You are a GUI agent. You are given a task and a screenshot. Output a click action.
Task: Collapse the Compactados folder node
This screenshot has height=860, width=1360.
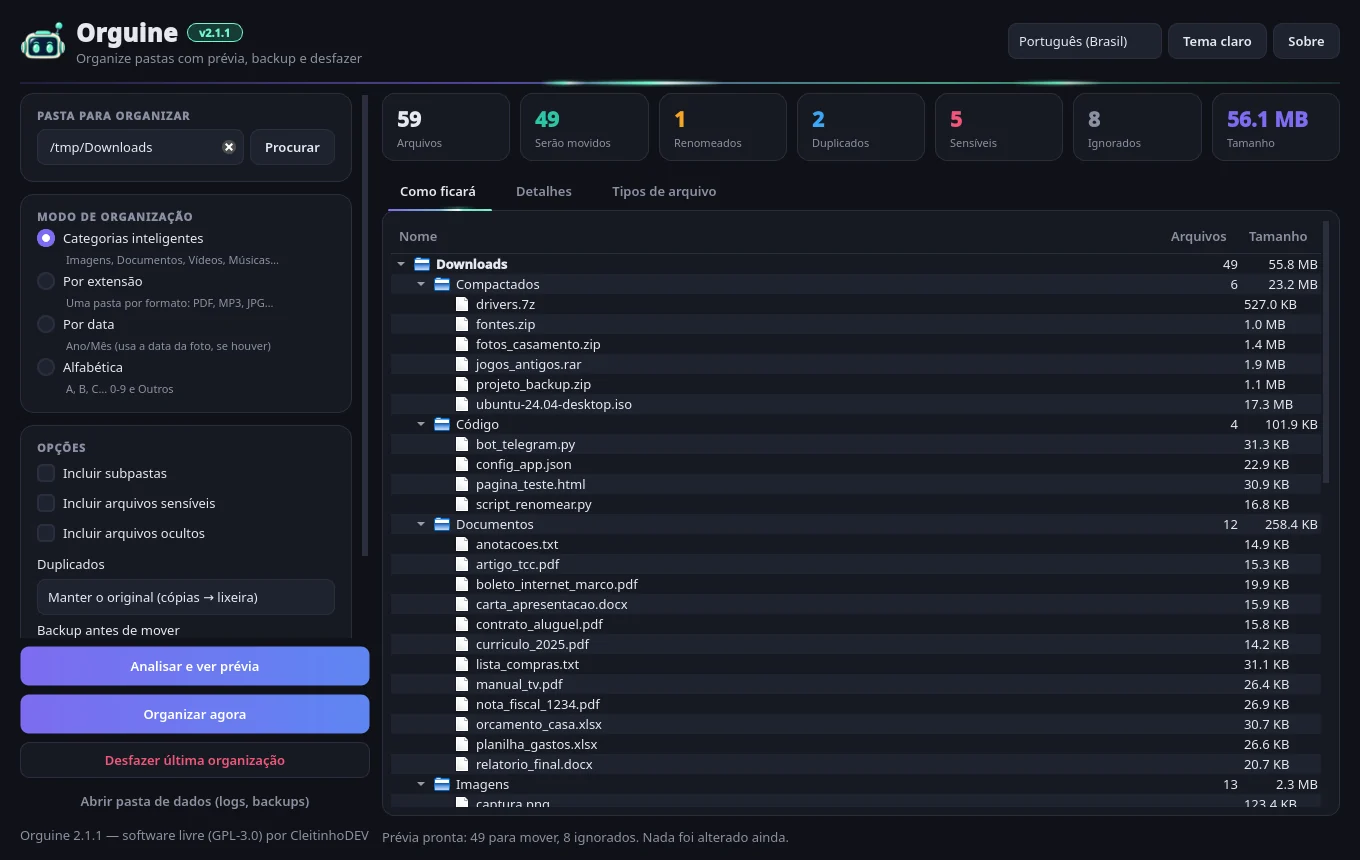pos(421,284)
